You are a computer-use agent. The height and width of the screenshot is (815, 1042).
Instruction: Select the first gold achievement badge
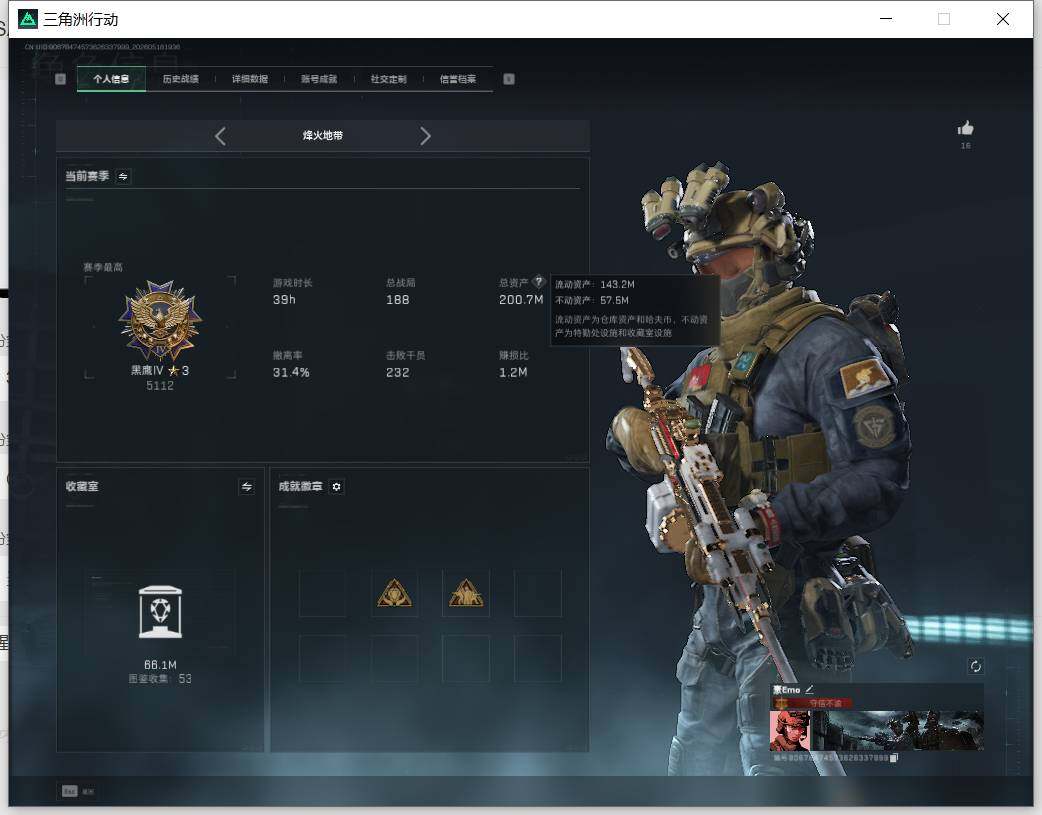[x=394, y=593]
